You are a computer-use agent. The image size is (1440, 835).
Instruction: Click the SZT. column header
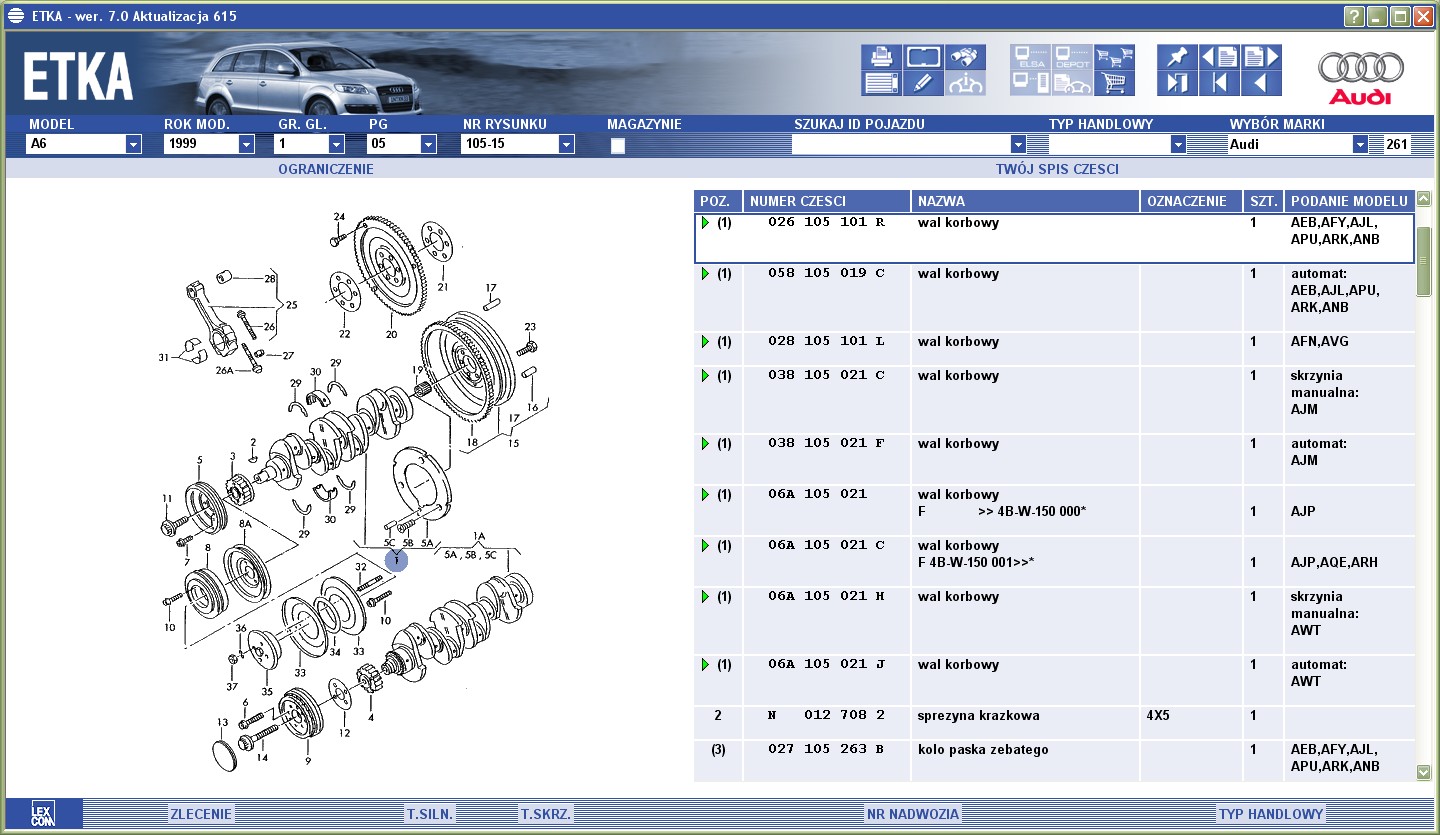click(1263, 201)
